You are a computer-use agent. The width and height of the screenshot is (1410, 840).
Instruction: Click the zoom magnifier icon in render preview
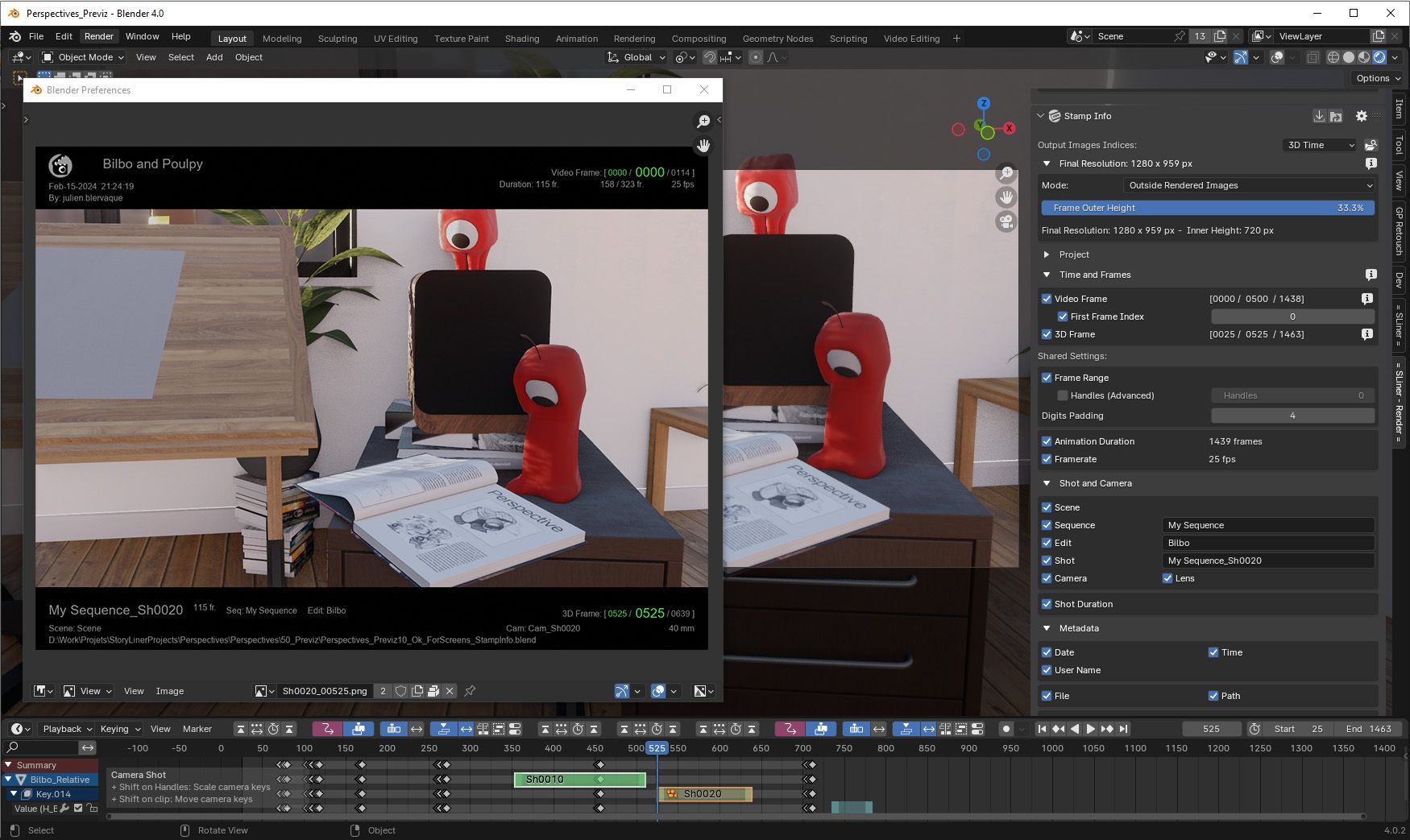[703, 121]
